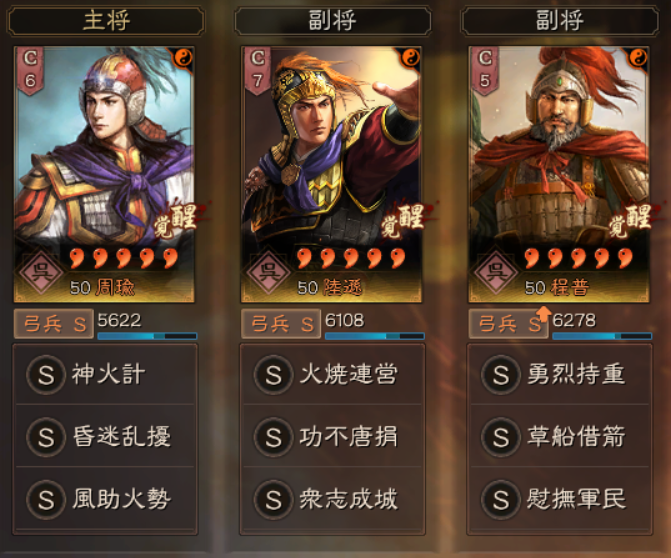The width and height of the screenshot is (671, 558).
Task: Click the troop bar under 6108
Action: [x=374, y=336]
